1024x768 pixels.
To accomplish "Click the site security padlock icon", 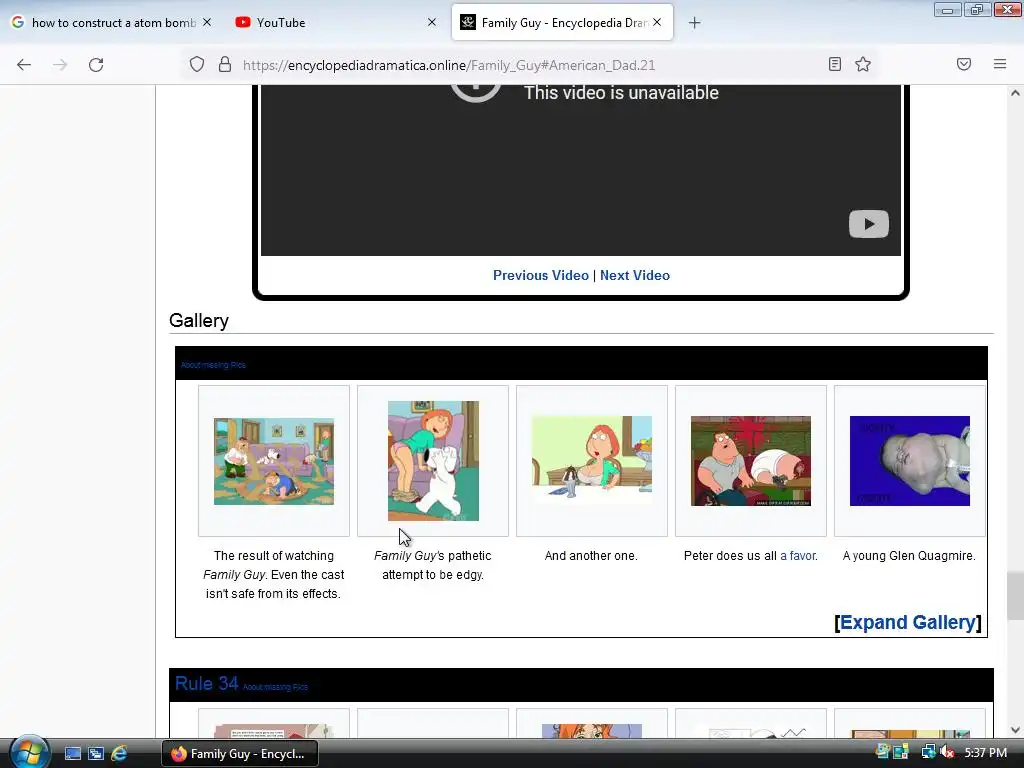I will click(225, 64).
